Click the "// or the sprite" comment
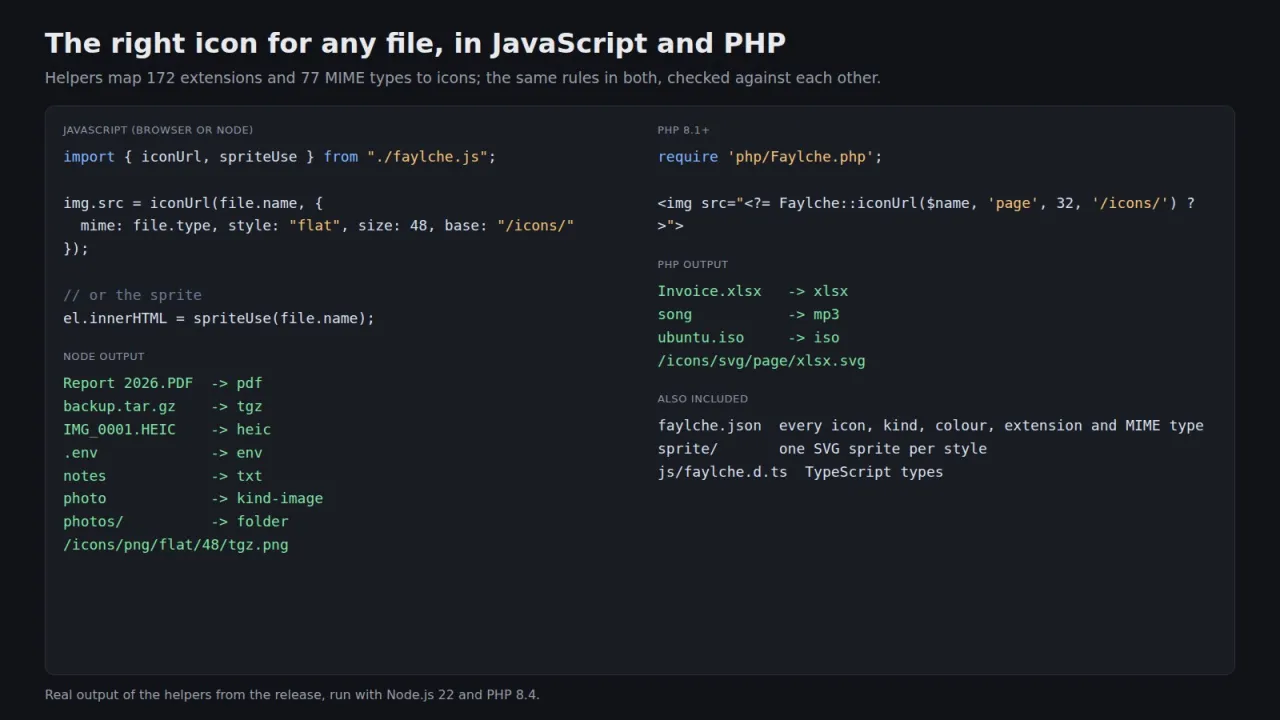The image size is (1280, 720). coord(132,295)
